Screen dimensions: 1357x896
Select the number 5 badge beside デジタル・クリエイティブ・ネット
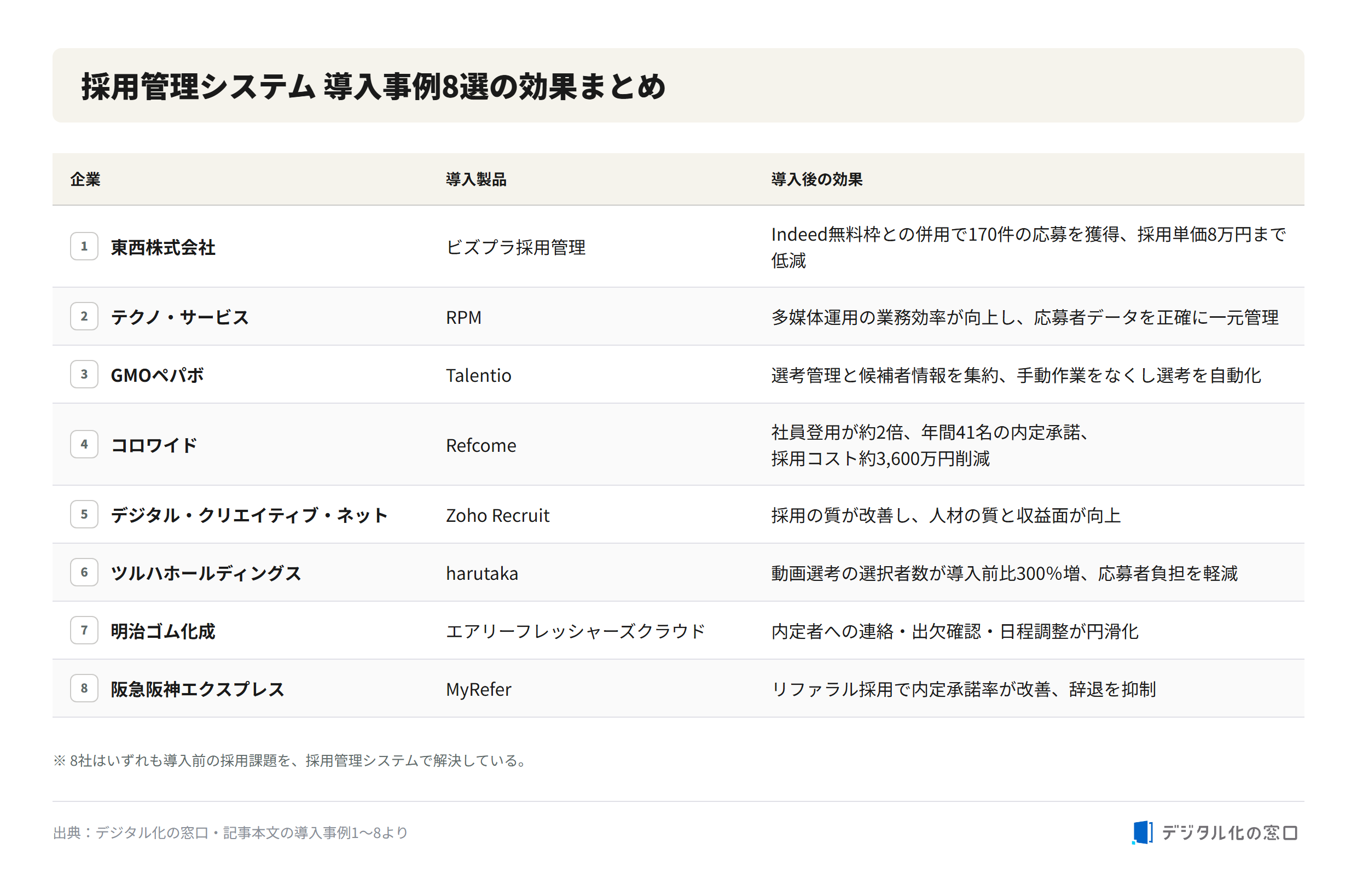pyautogui.click(x=84, y=514)
